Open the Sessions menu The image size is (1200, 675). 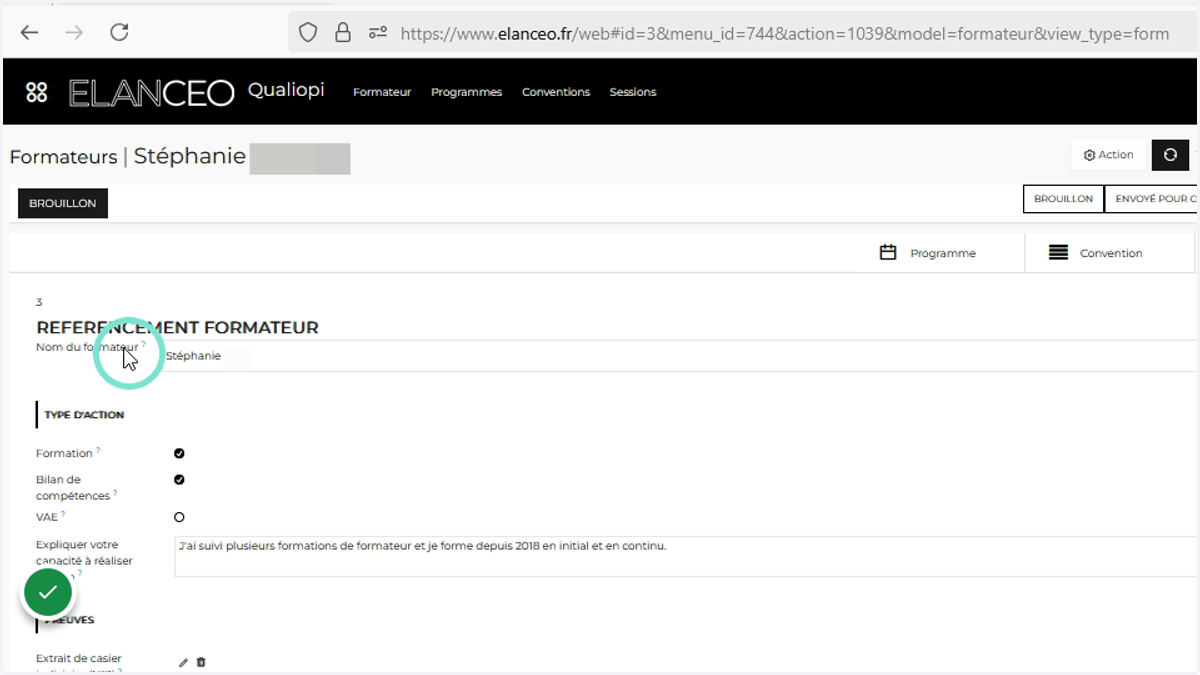coord(633,92)
